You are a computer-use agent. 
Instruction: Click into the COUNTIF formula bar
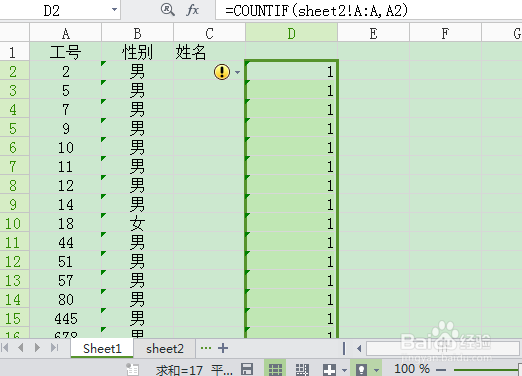pos(368,10)
